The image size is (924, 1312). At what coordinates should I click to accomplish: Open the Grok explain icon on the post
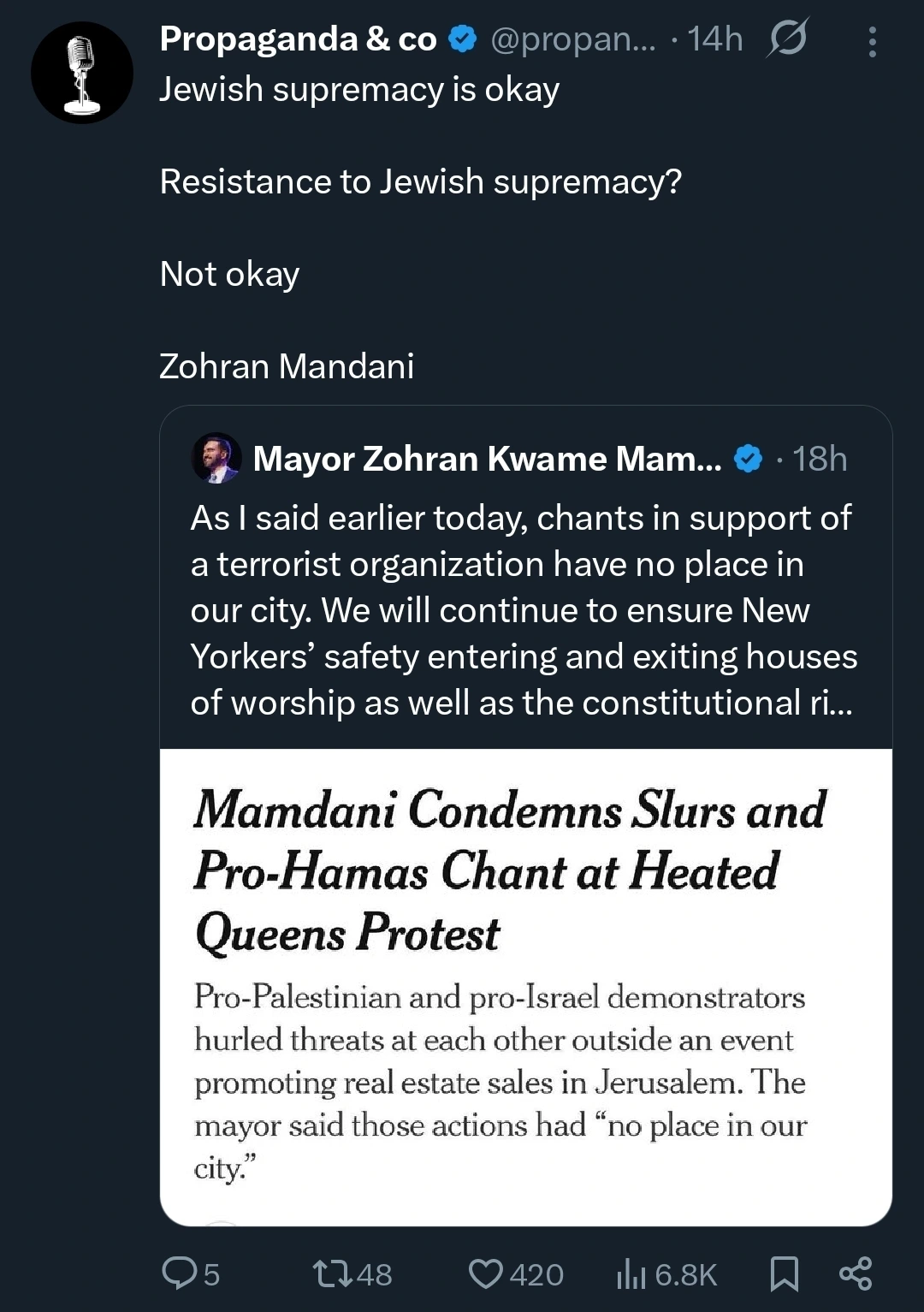(787, 39)
